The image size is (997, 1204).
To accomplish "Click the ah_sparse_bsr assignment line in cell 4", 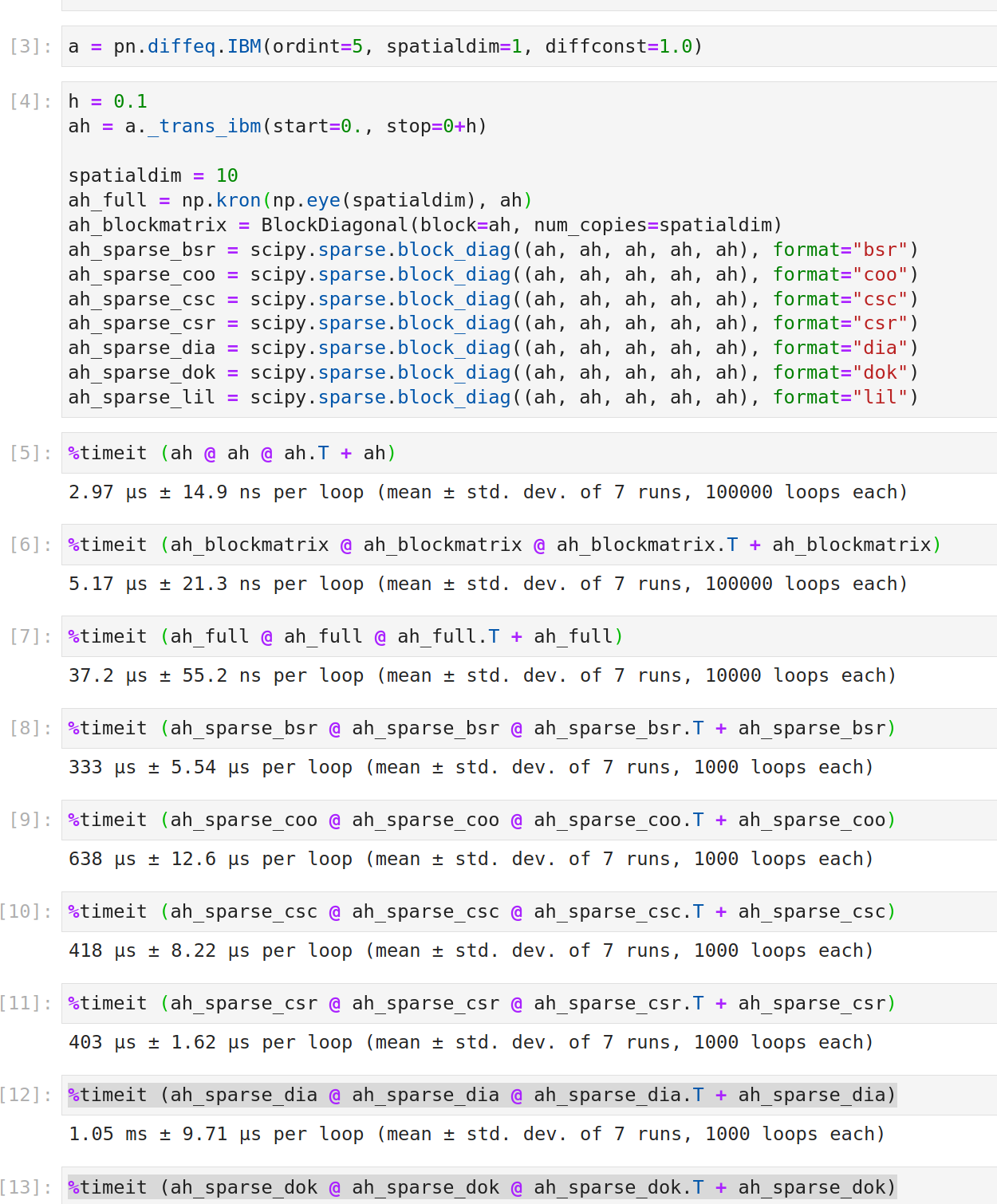I will click(x=494, y=250).
